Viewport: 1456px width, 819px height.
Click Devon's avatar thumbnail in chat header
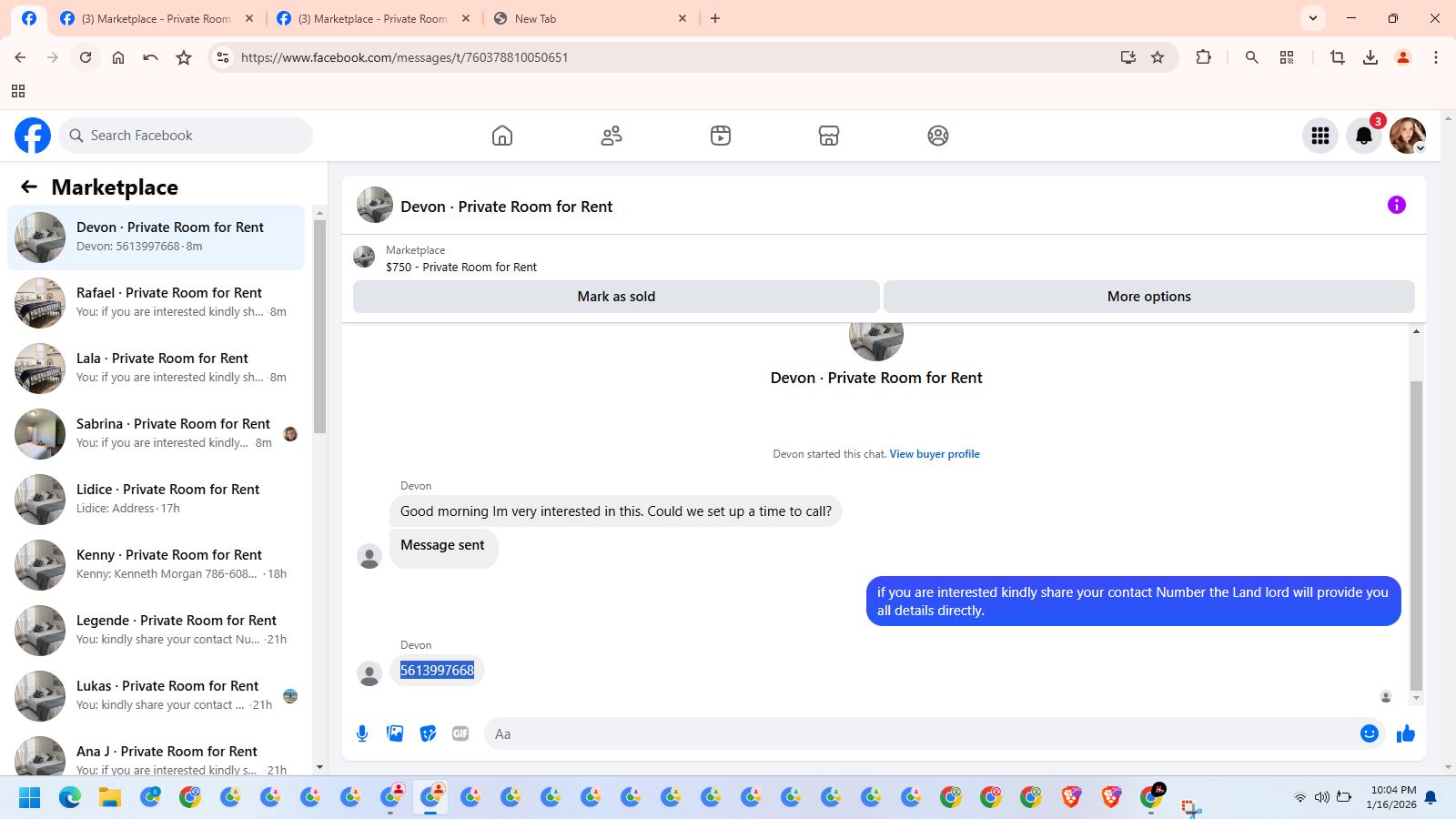click(x=375, y=206)
